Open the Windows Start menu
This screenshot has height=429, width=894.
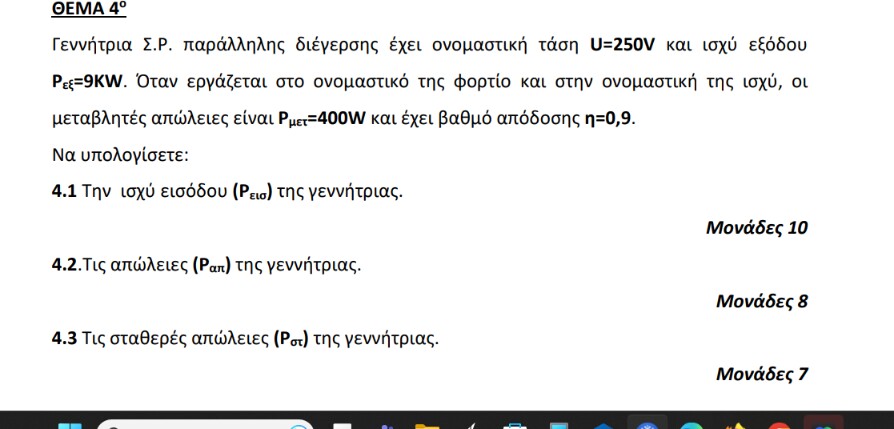pos(70,425)
